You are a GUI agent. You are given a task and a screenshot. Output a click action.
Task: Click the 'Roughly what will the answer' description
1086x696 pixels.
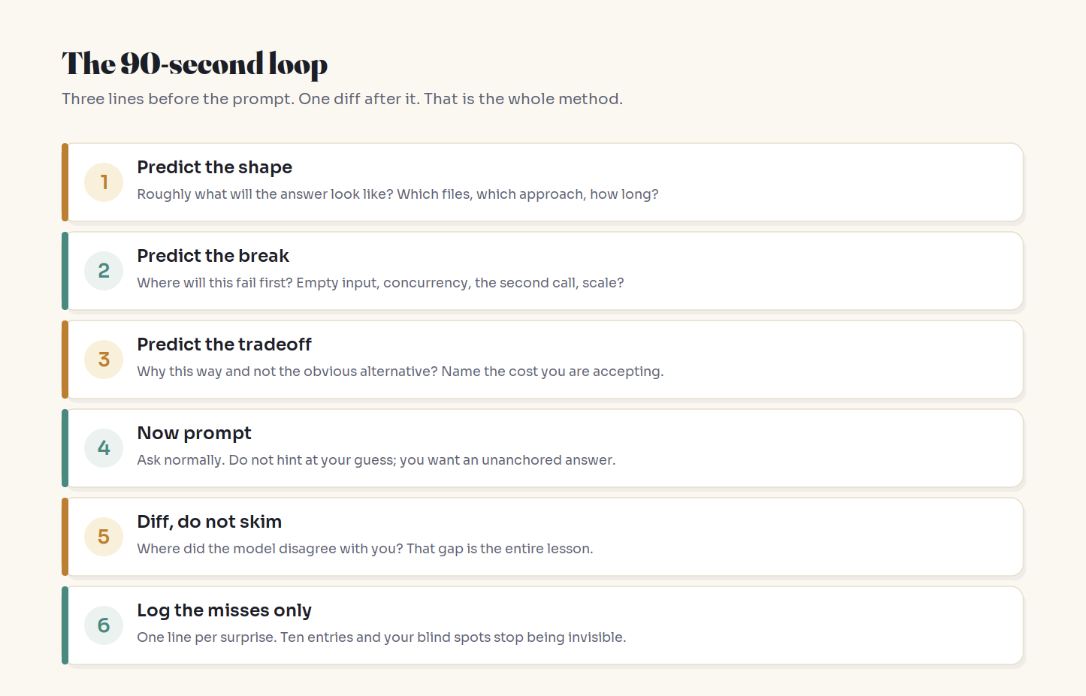pyautogui.click(x=398, y=195)
